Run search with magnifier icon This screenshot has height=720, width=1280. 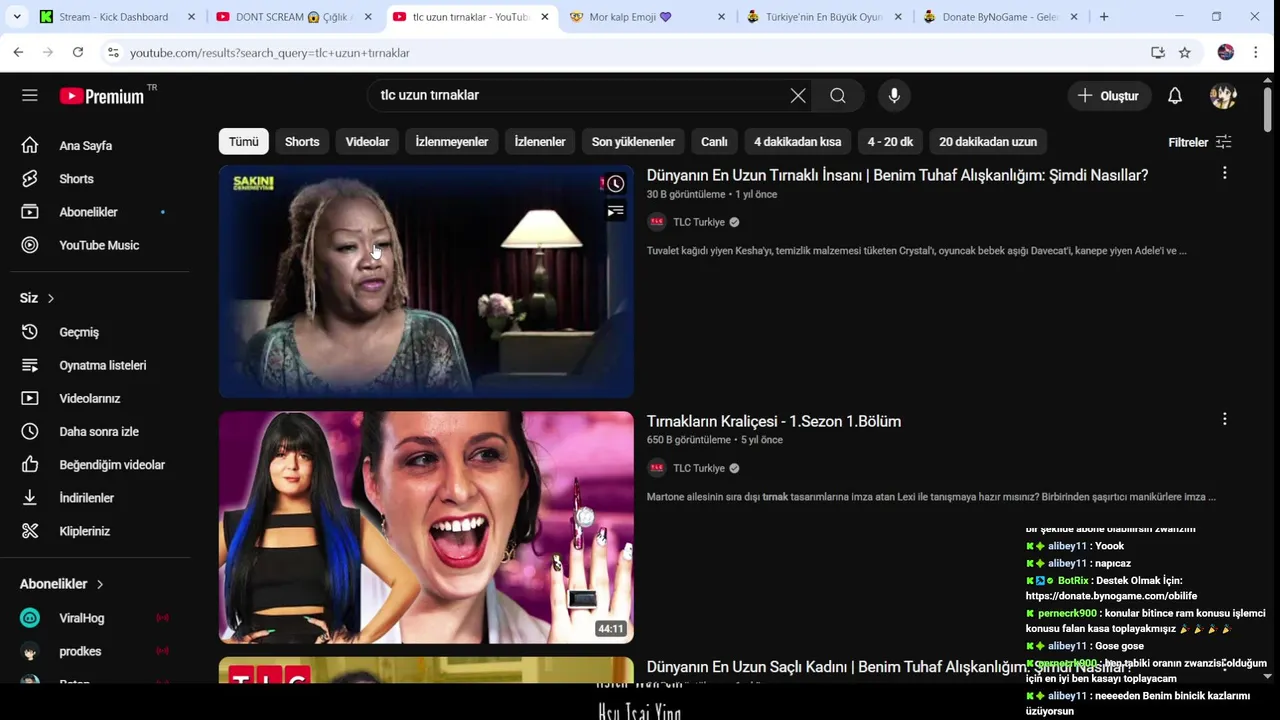point(838,95)
